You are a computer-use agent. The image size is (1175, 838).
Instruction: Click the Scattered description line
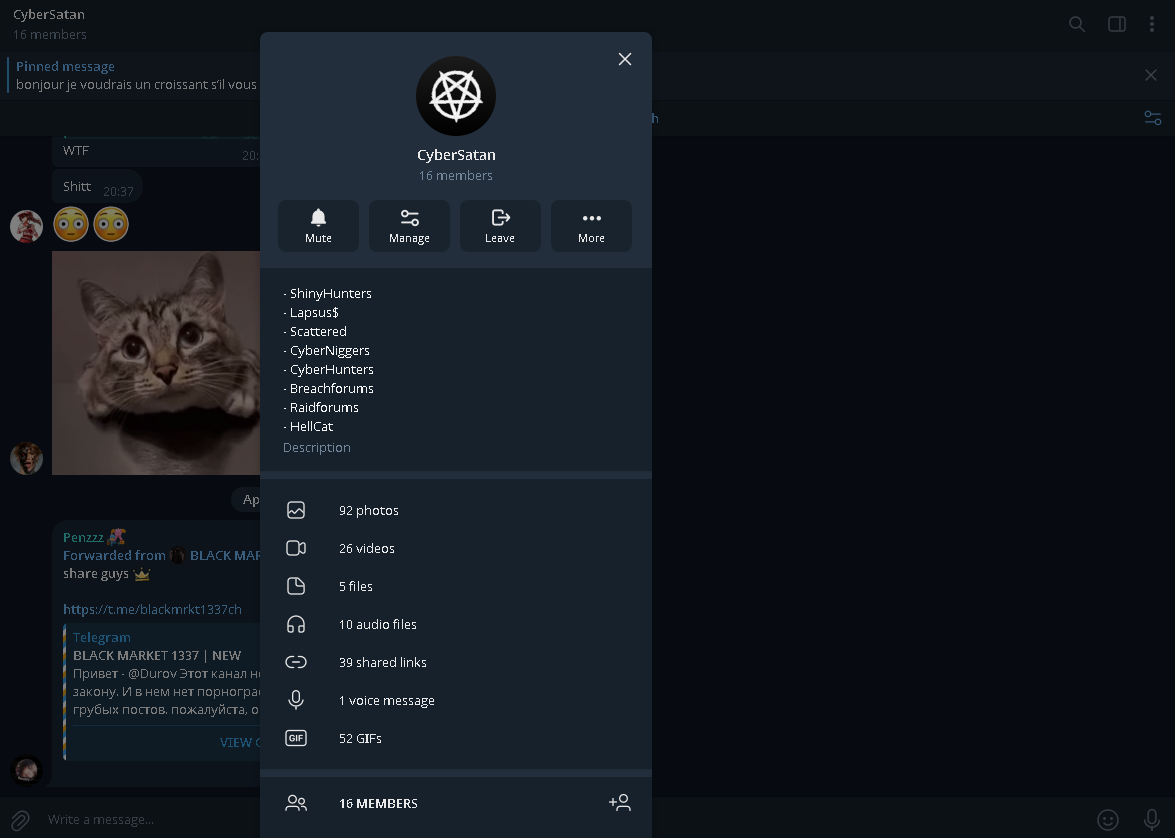[x=315, y=331]
